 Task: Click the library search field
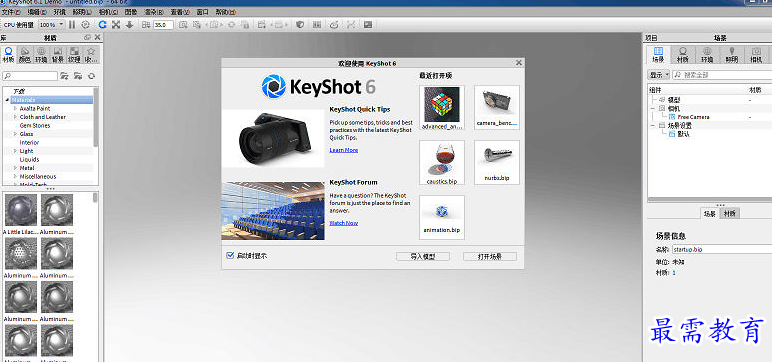(30, 76)
